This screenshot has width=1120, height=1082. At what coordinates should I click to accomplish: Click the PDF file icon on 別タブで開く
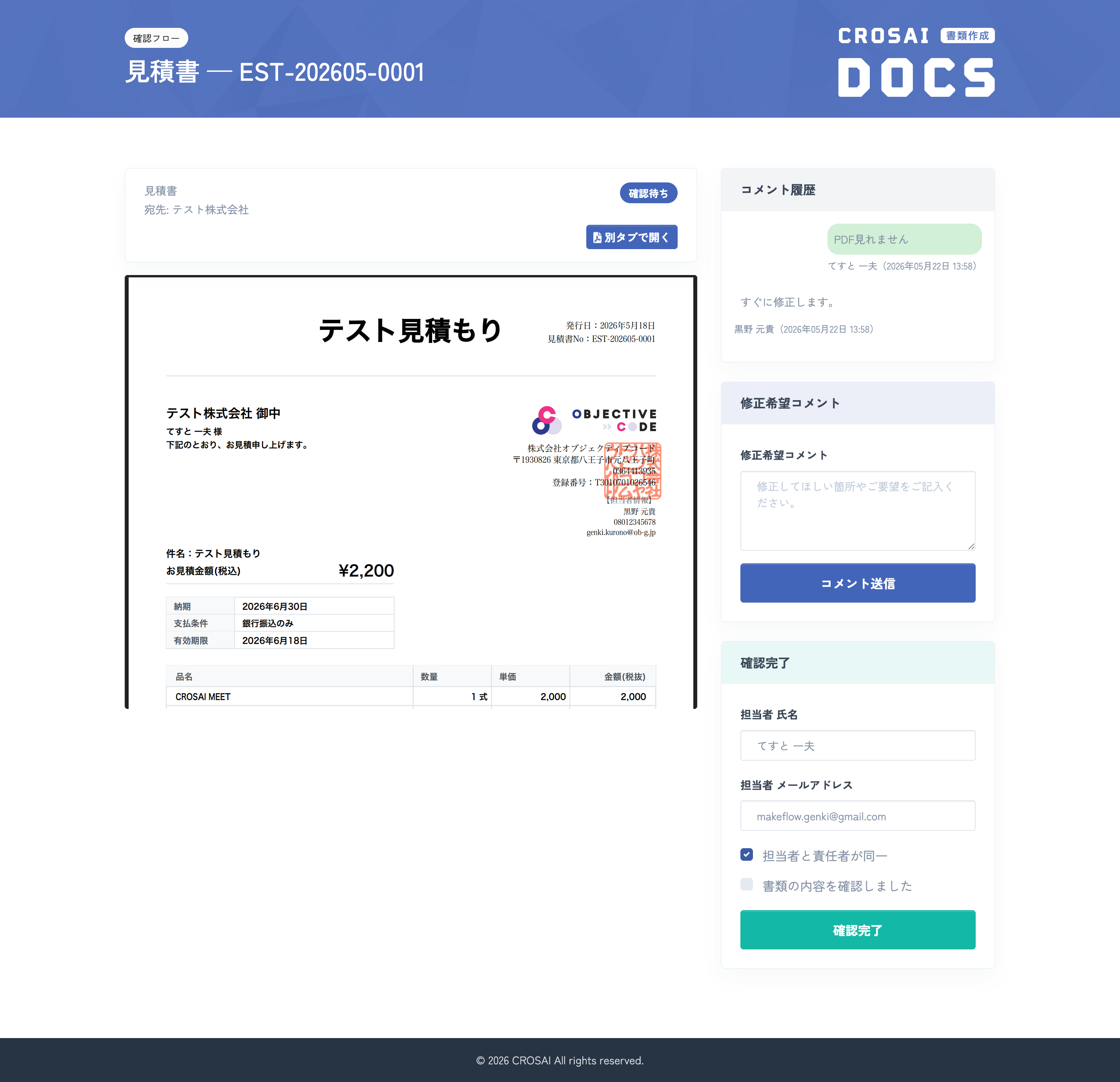(x=597, y=237)
